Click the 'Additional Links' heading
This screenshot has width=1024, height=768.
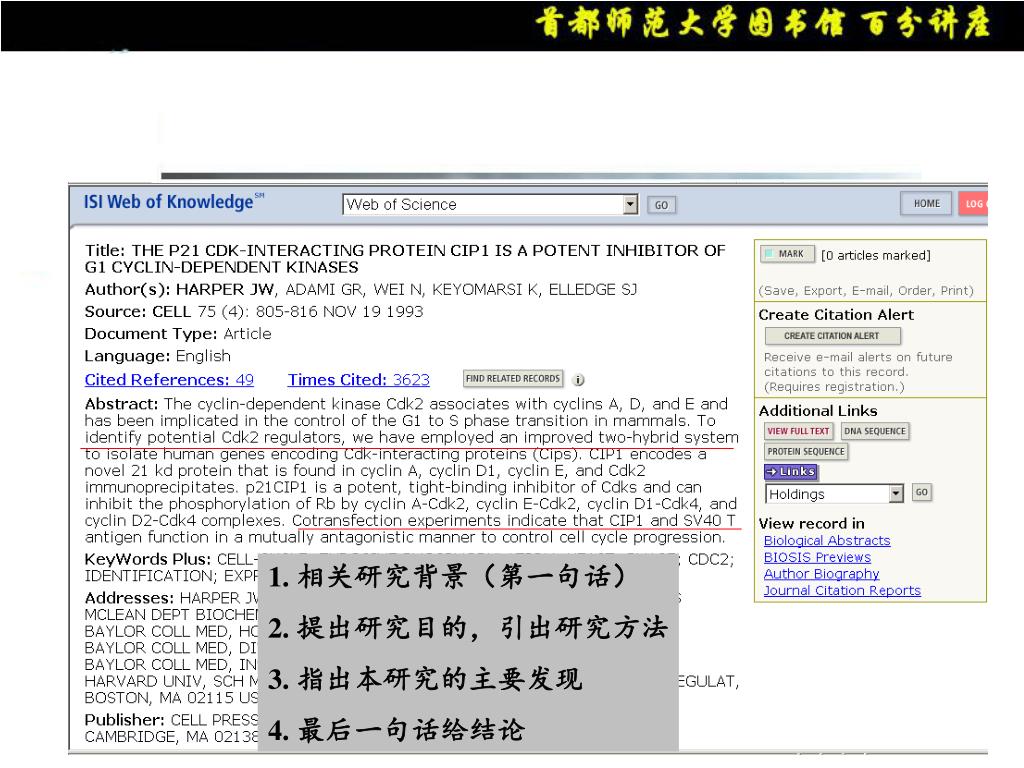[x=818, y=411]
